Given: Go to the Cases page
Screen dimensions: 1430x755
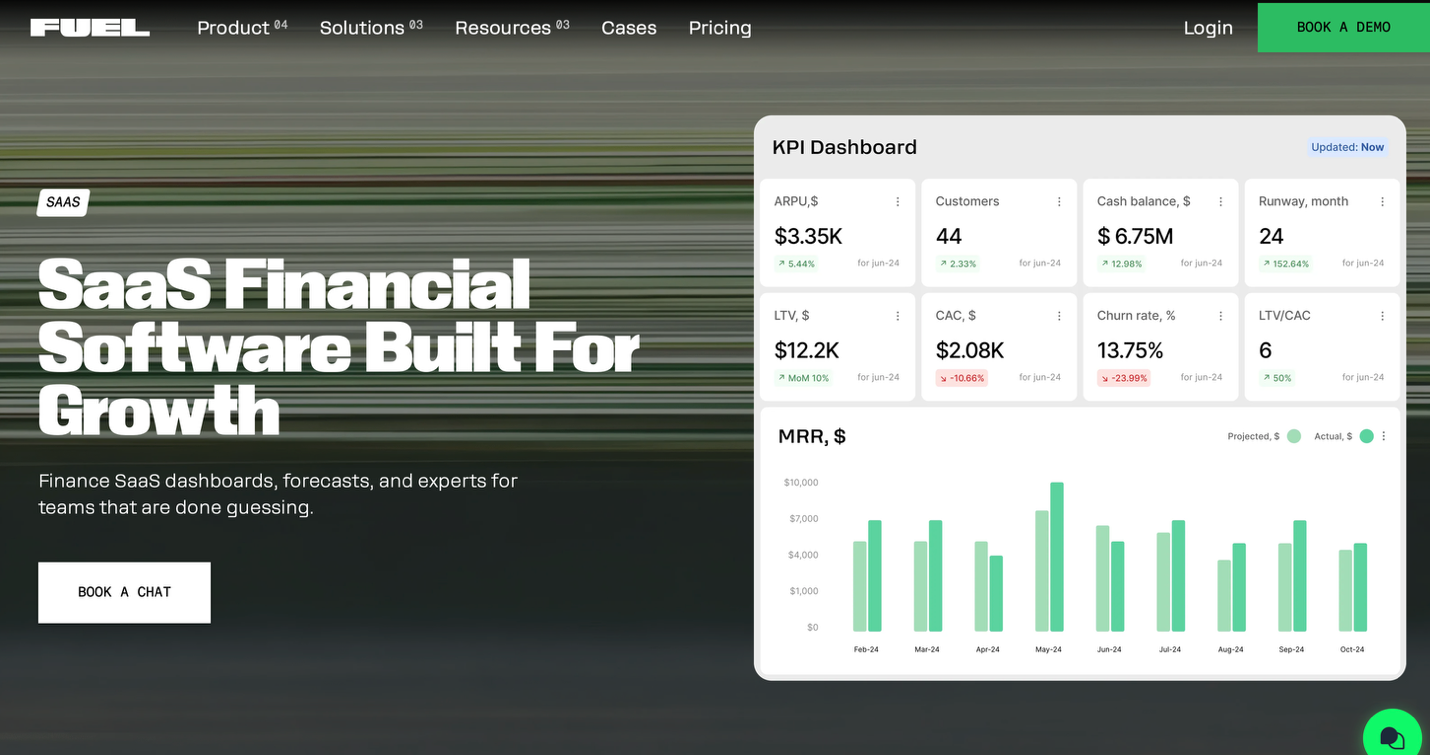Looking at the screenshot, I should coord(628,28).
